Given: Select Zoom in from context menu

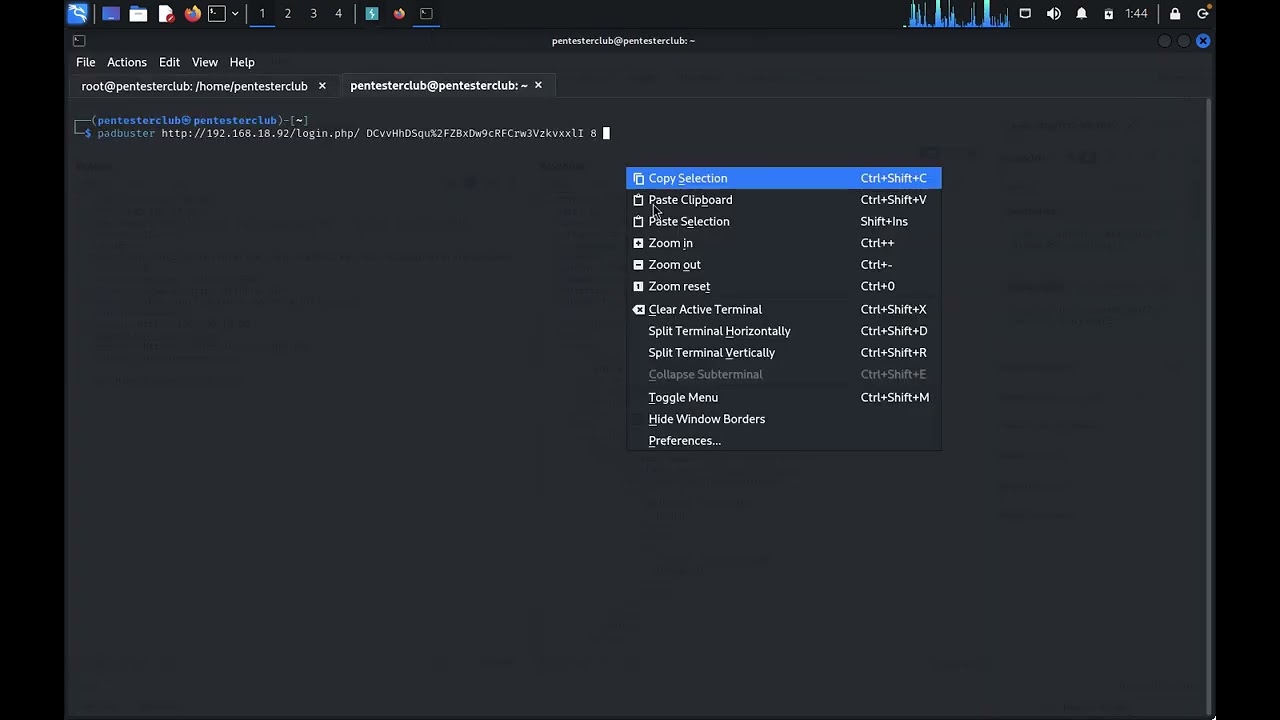Looking at the screenshot, I should click(x=784, y=243).
